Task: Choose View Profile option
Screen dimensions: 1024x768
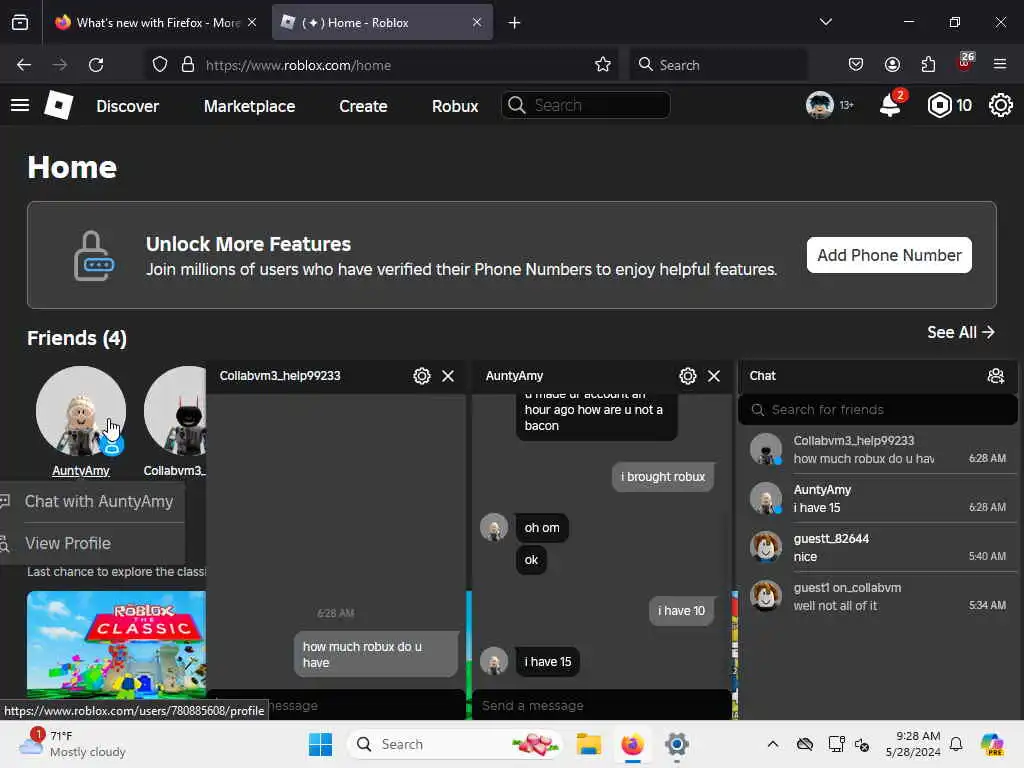Action: tap(92, 543)
